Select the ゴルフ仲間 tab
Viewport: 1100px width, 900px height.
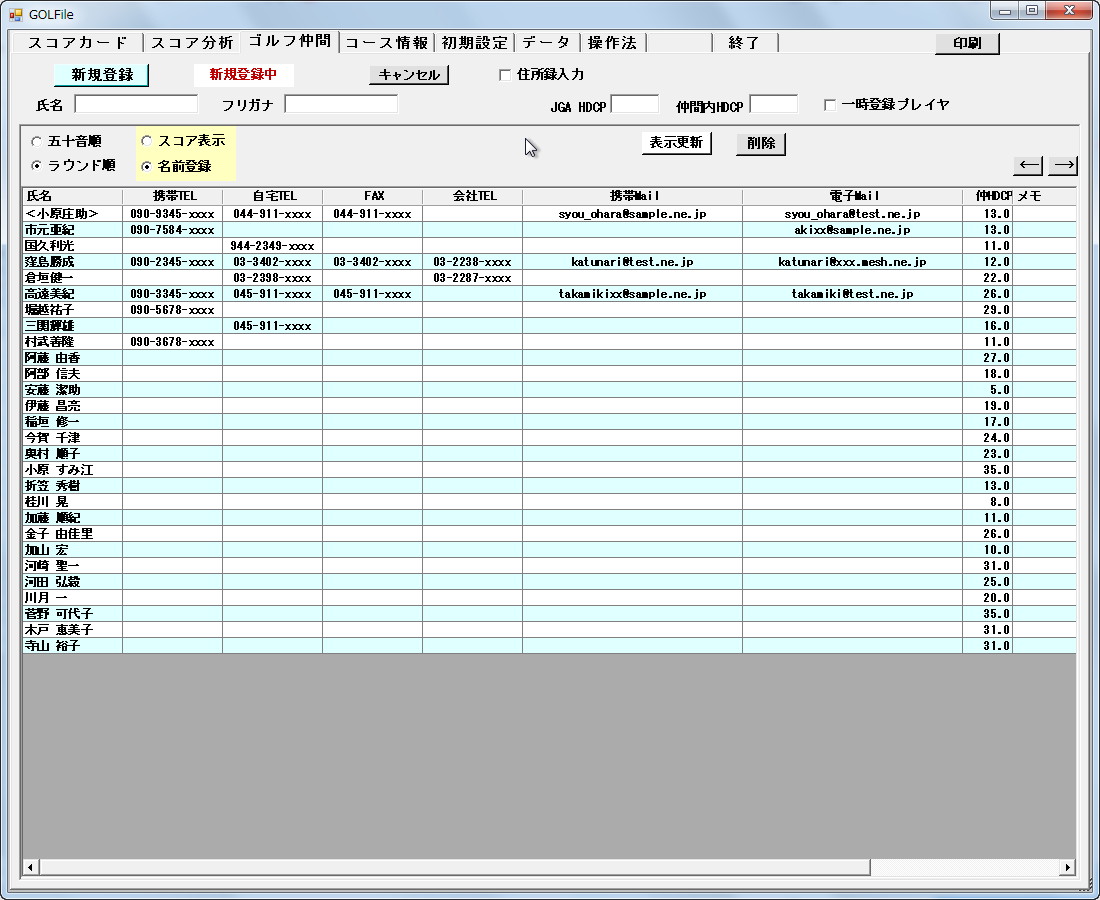coord(289,41)
